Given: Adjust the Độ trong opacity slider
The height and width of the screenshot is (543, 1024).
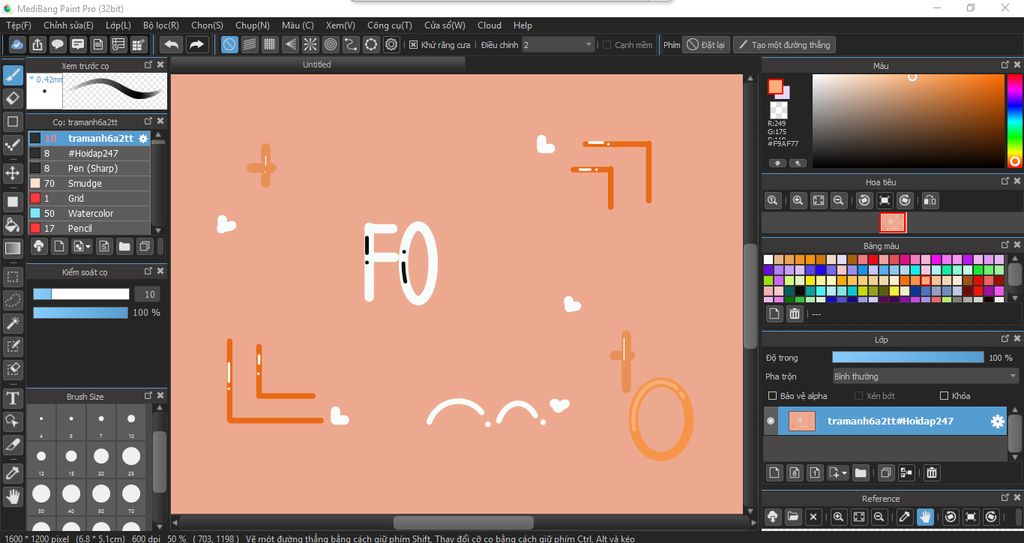Looking at the screenshot, I should click(x=907, y=357).
